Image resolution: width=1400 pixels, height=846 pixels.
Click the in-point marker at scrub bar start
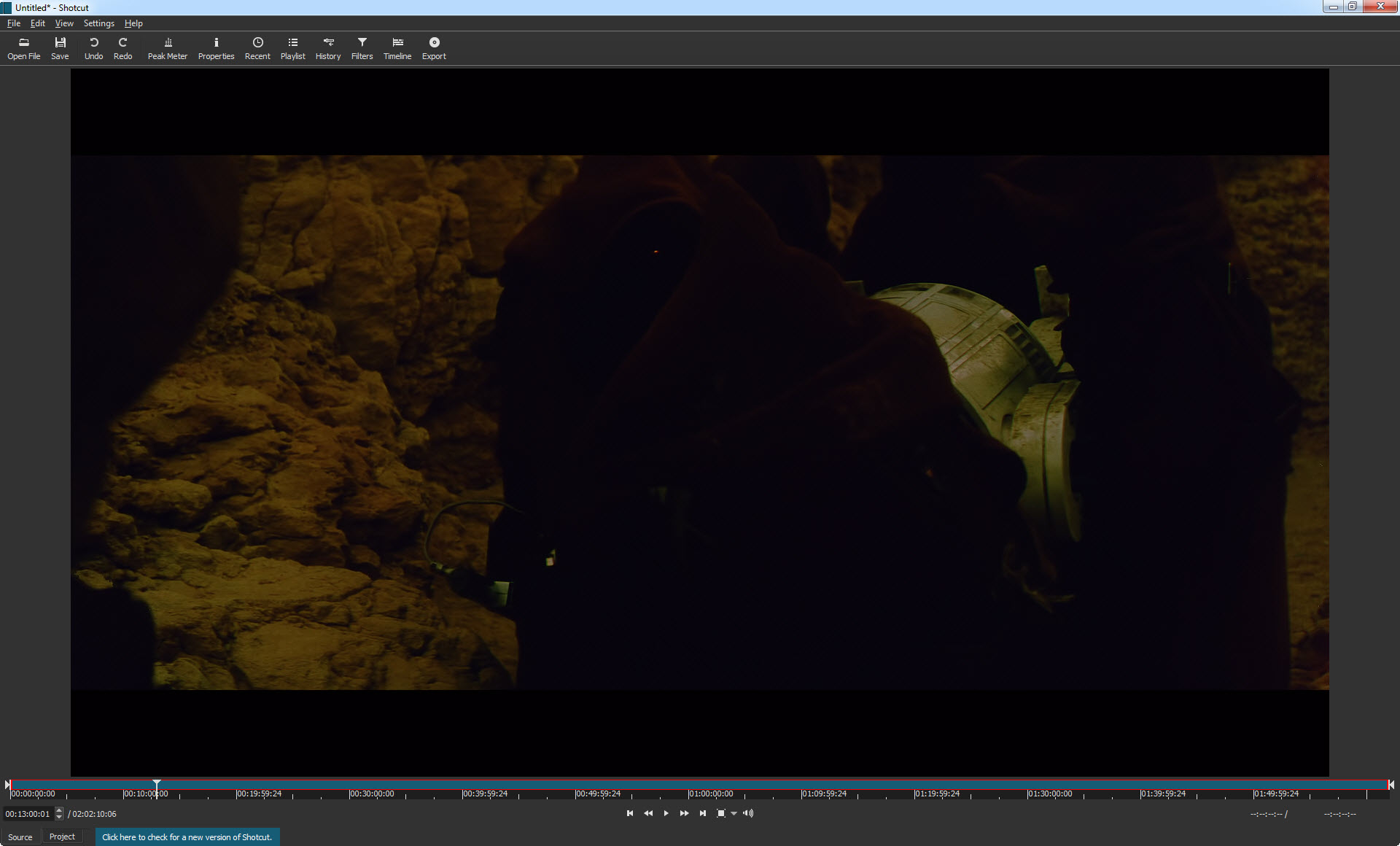pyautogui.click(x=8, y=785)
